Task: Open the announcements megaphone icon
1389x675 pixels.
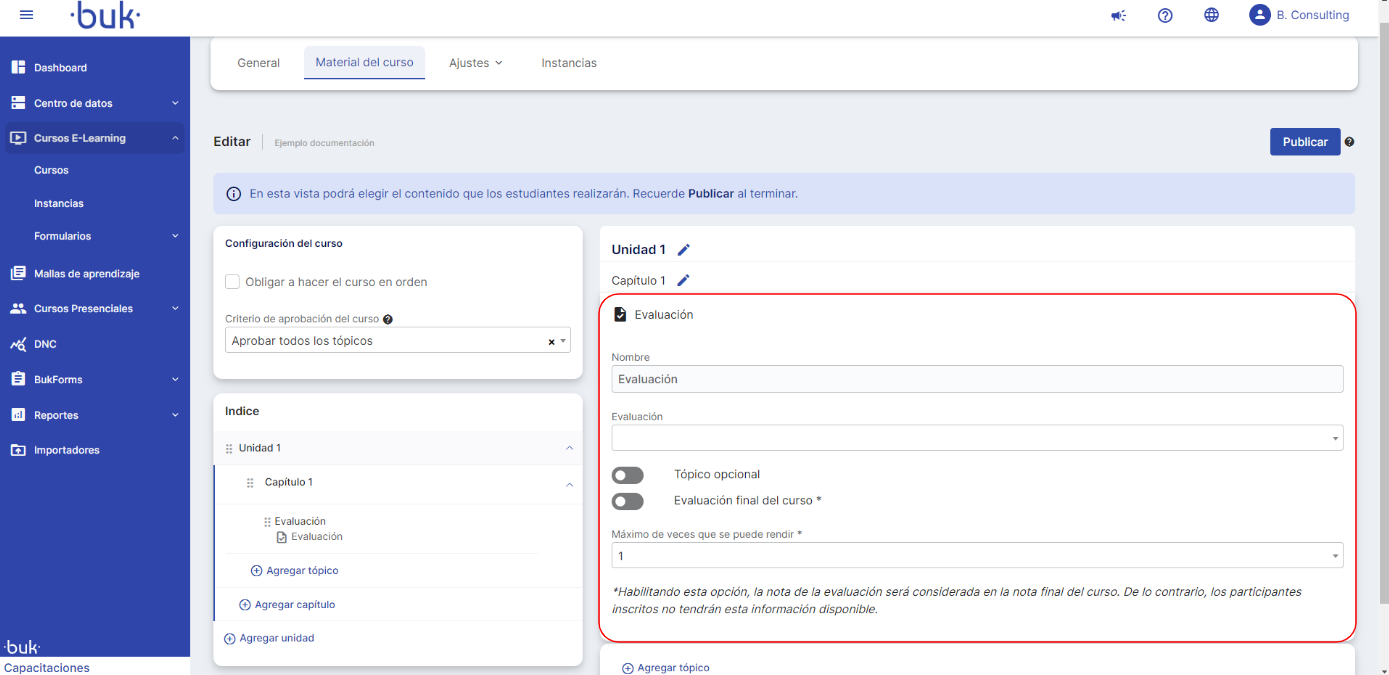Action: click(1119, 15)
